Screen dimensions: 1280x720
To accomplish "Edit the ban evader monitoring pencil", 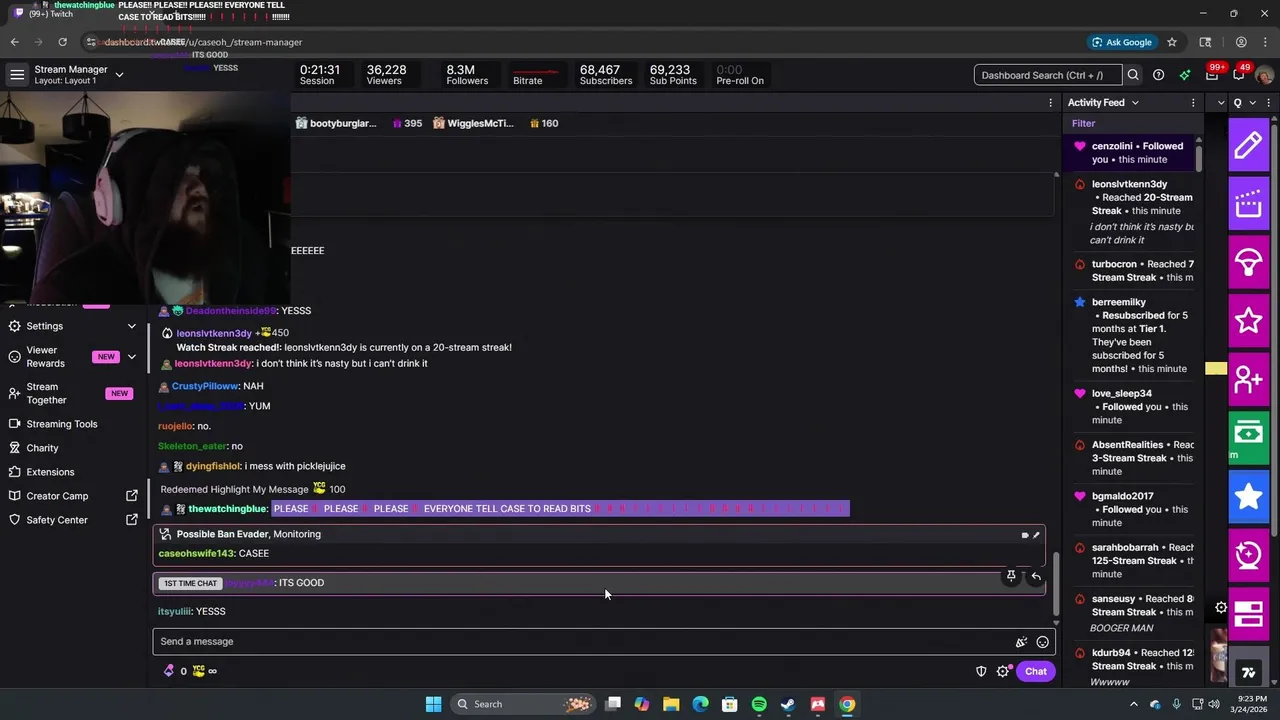I will click(x=1036, y=535).
